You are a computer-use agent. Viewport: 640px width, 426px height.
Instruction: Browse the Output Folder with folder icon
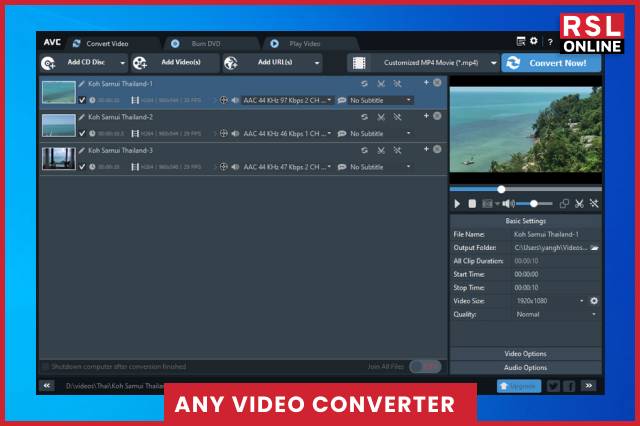click(x=595, y=248)
